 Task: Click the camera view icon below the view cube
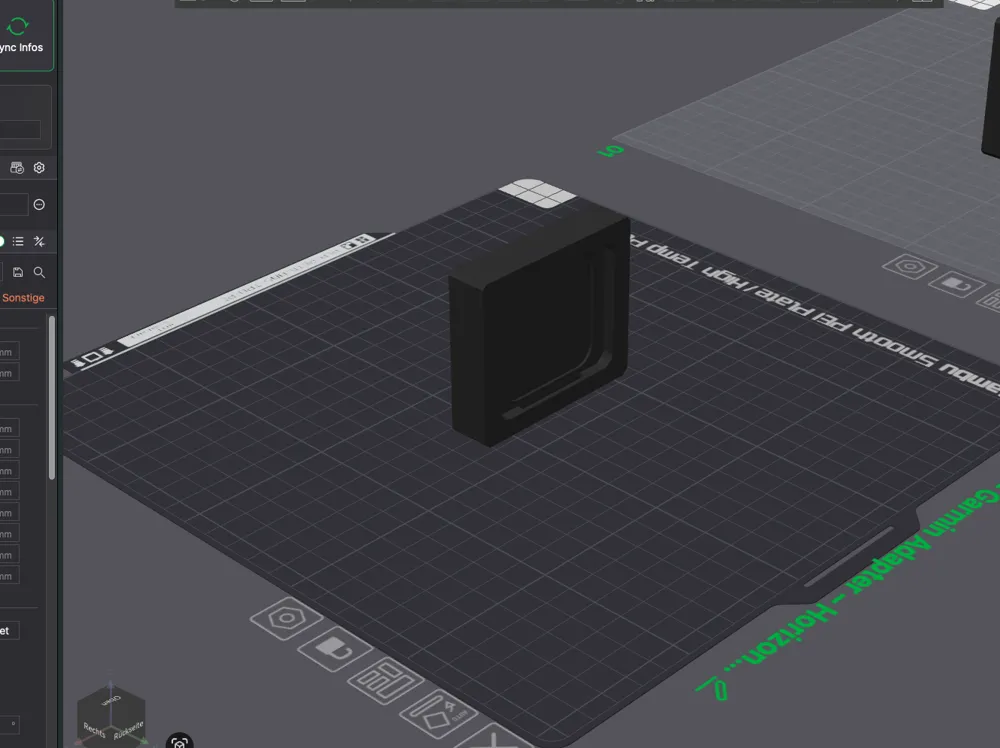pos(179,742)
